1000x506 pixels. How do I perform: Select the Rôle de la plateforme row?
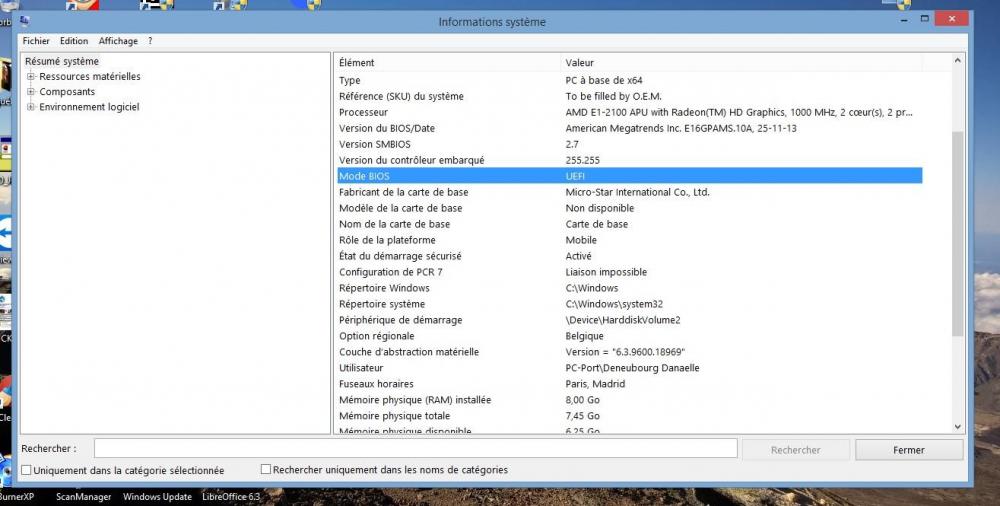pos(629,240)
